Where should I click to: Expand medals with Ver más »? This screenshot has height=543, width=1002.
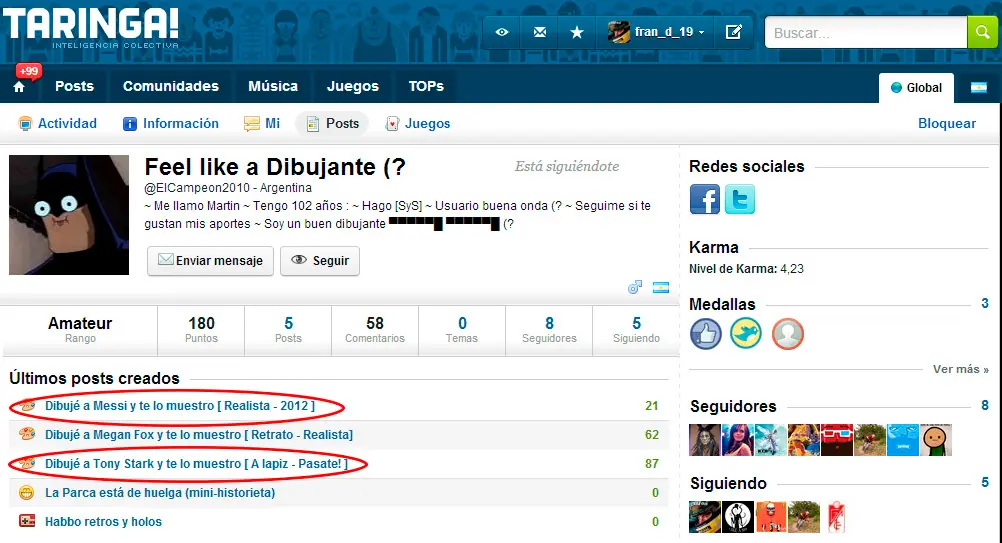click(x=960, y=369)
